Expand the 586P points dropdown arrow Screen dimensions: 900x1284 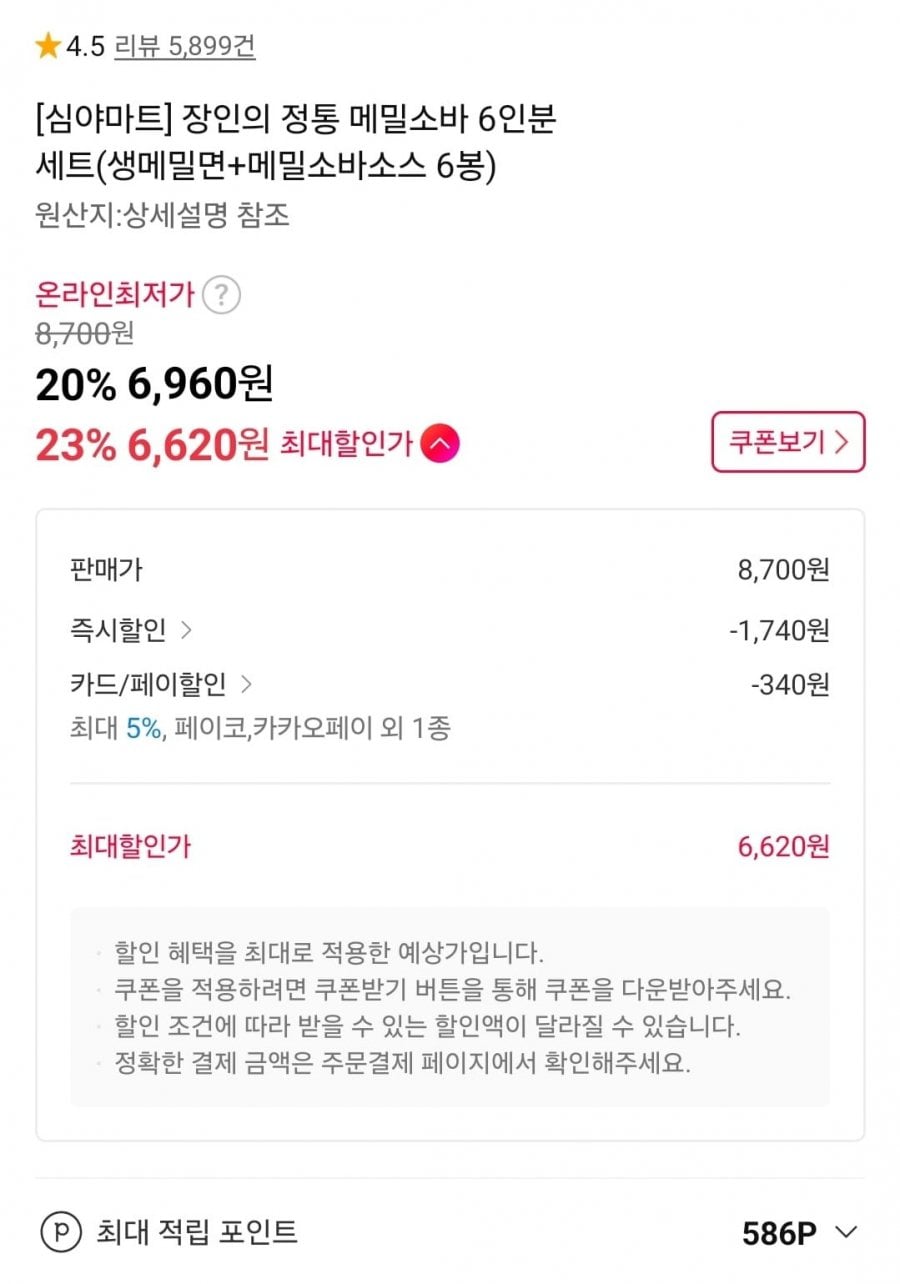point(846,1232)
